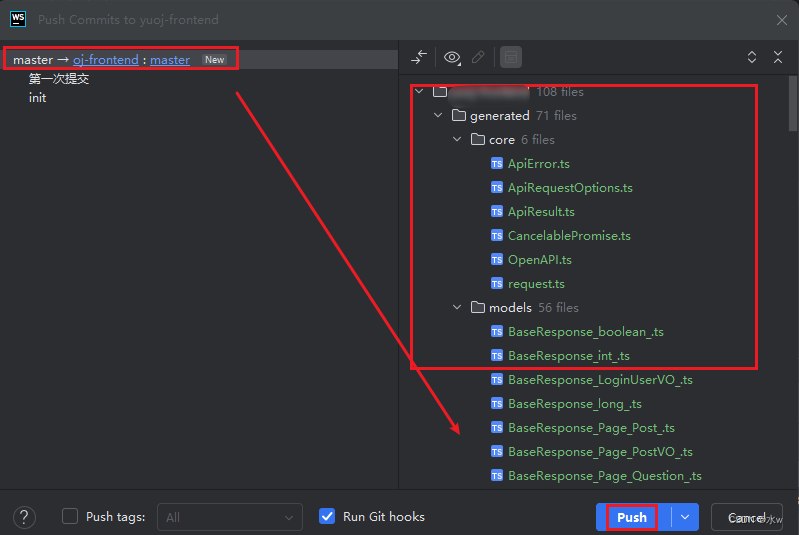Open the eye View Options menu
This screenshot has height=535, width=799.
pos(452,57)
